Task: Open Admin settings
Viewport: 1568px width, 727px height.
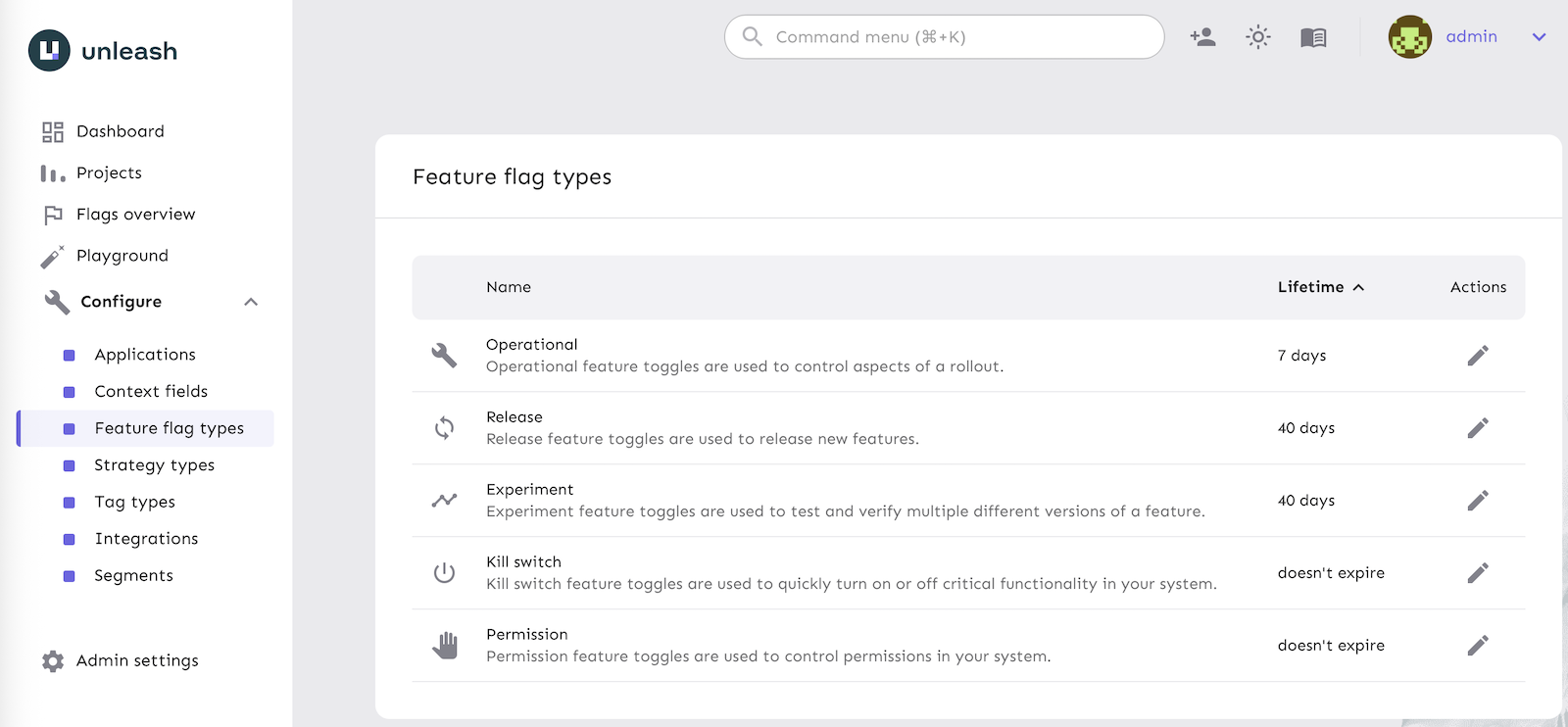Action: (x=137, y=661)
